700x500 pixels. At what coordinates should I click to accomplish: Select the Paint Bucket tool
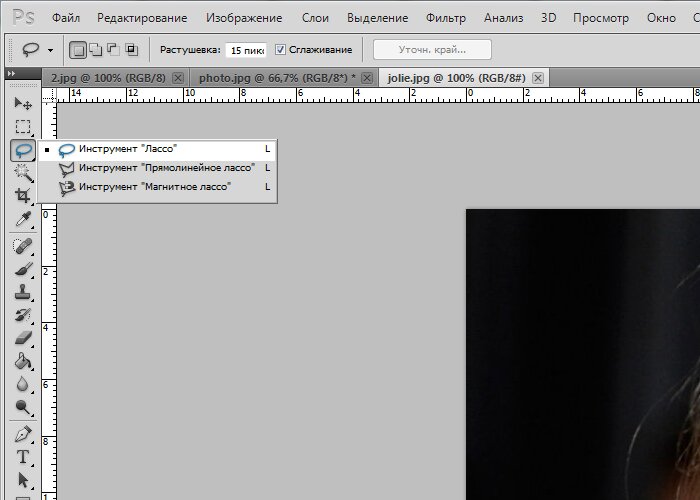23,361
